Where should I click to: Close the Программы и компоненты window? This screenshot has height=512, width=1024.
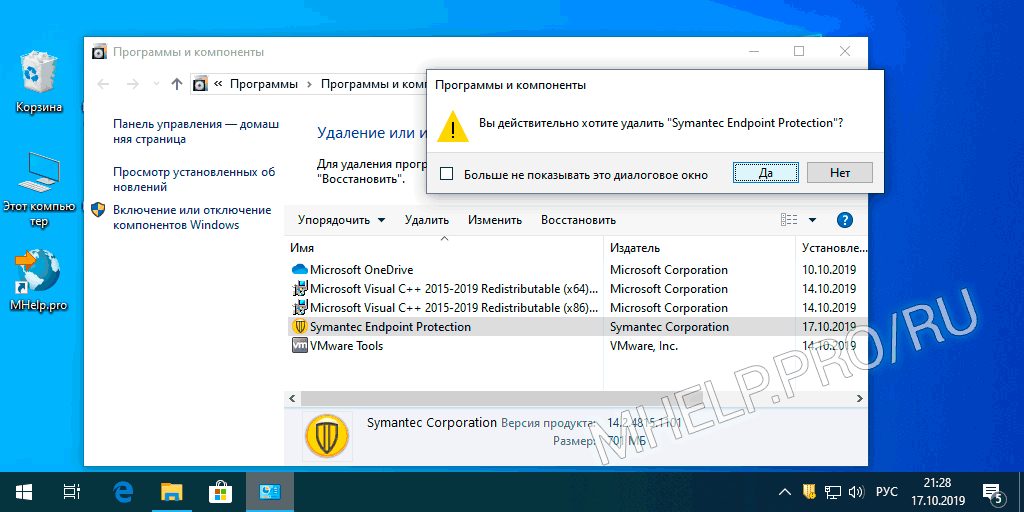[x=844, y=51]
